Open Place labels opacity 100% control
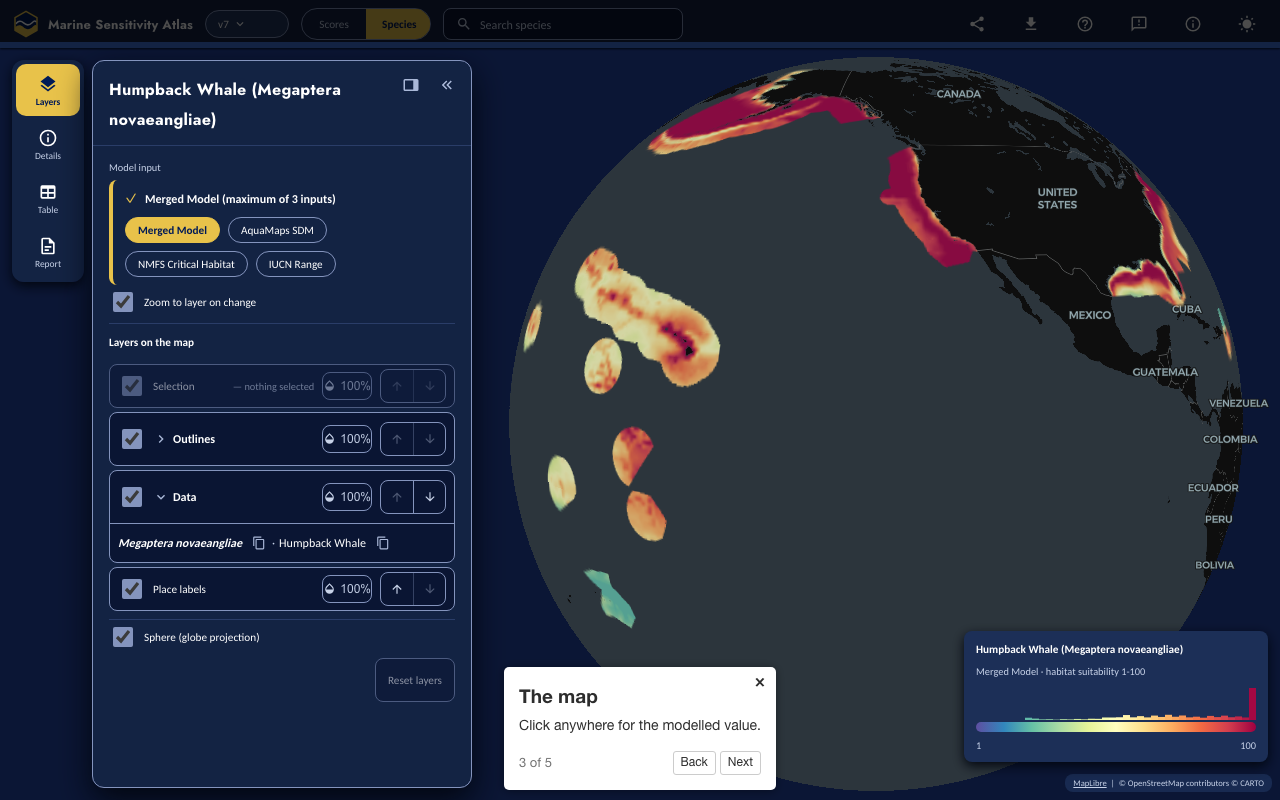Screen dimensions: 1280x800 (347, 589)
